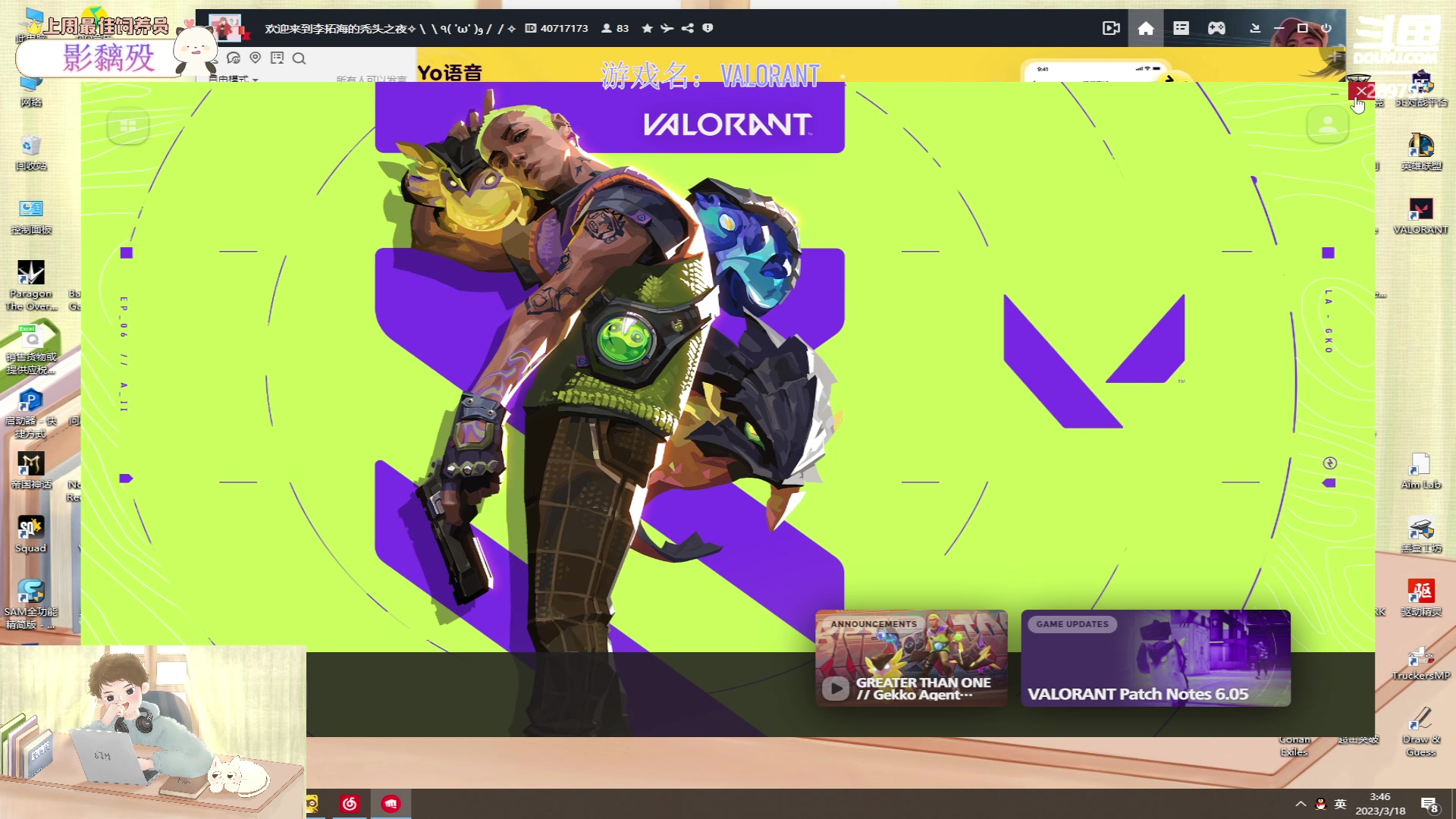Click the share icon in channel bar
The image size is (1456, 819).
pyautogui.click(x=687, y=28)
